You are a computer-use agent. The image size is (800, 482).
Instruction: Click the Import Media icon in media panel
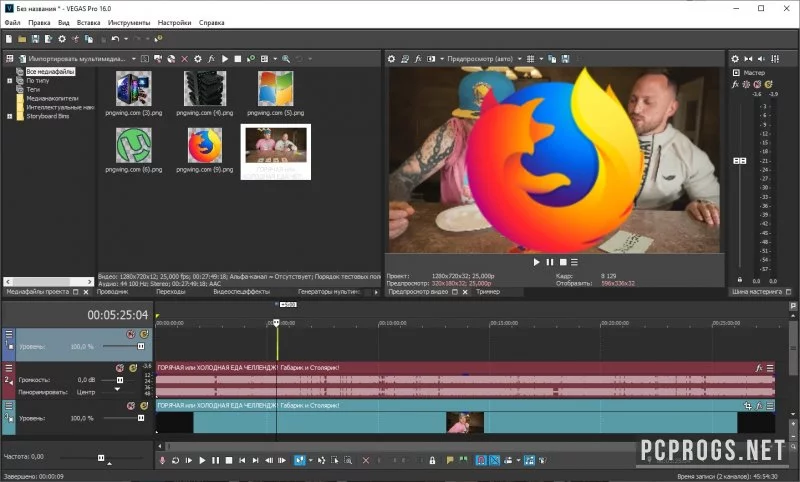pos(22,59)
